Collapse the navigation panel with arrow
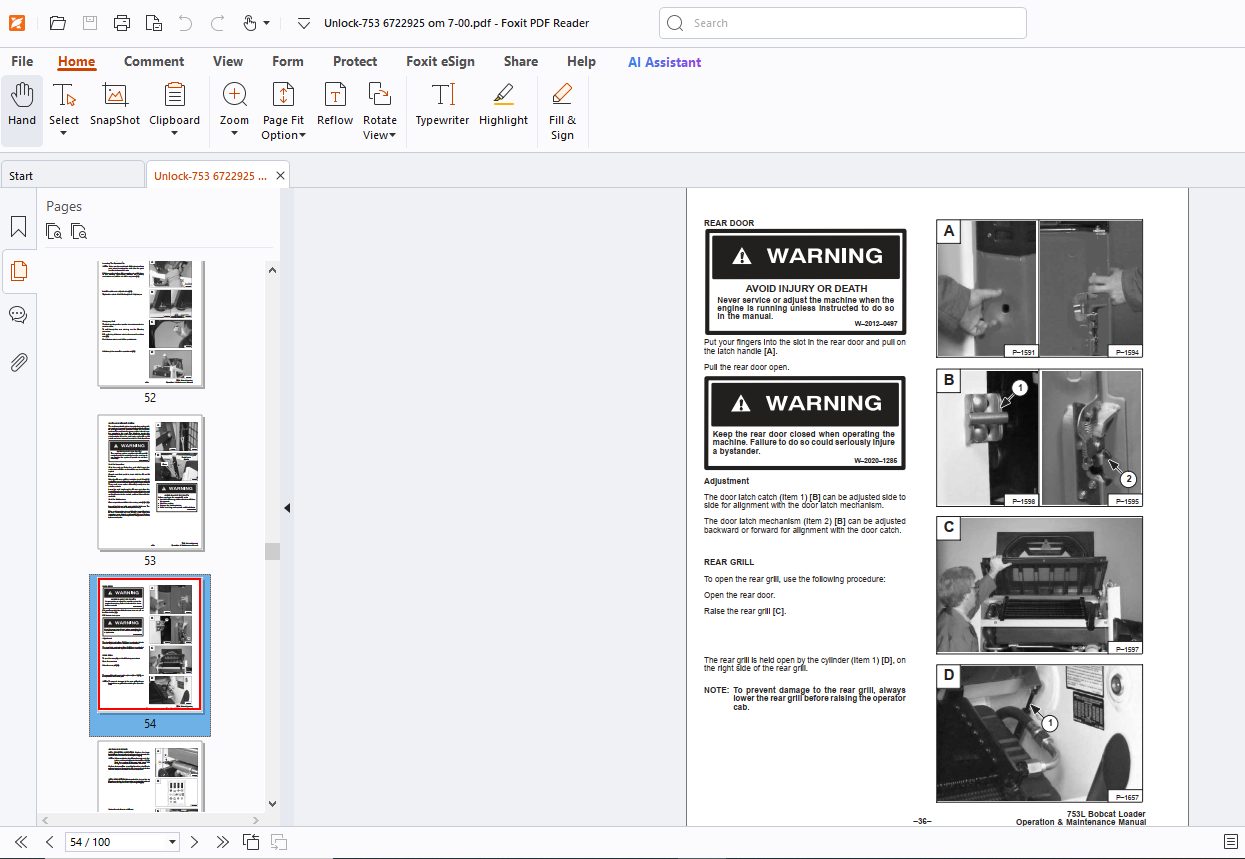 click(287, 508)
